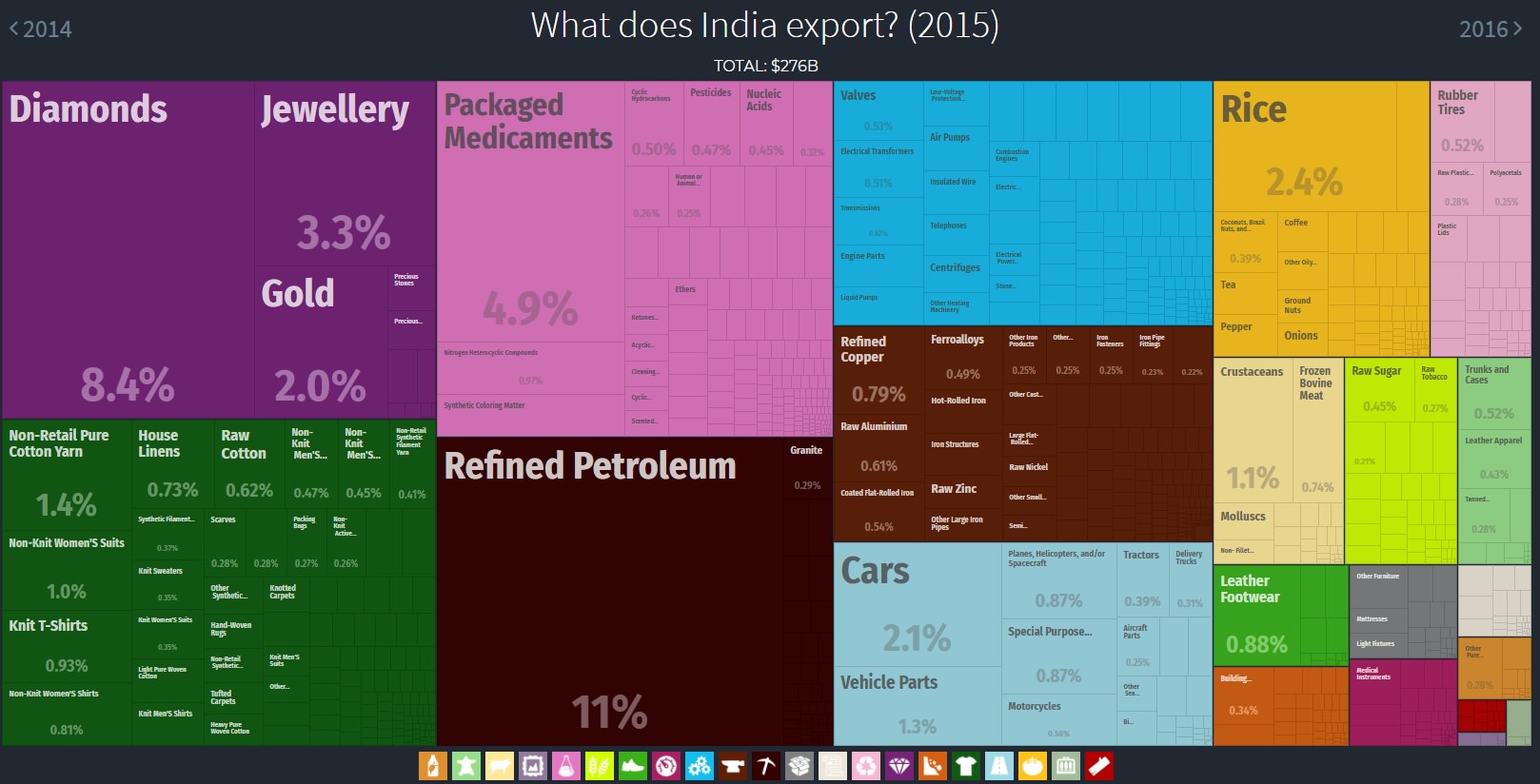Screen dimensions: 1540x784
Task: Click the dark pickaxe mineral icon
Action: (766, 766)
